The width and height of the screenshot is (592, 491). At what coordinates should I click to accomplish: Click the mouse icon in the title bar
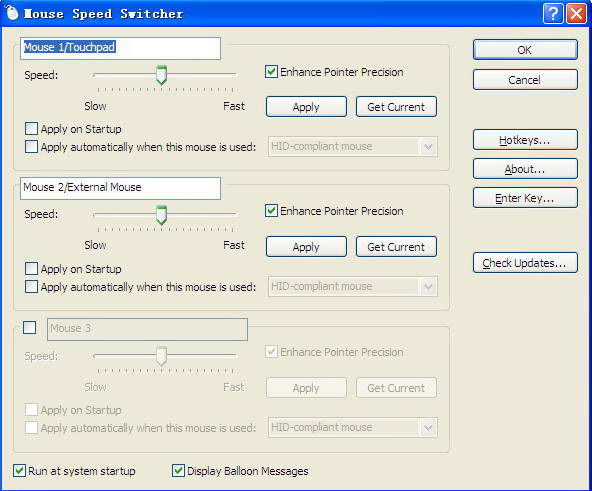point(12,12)
